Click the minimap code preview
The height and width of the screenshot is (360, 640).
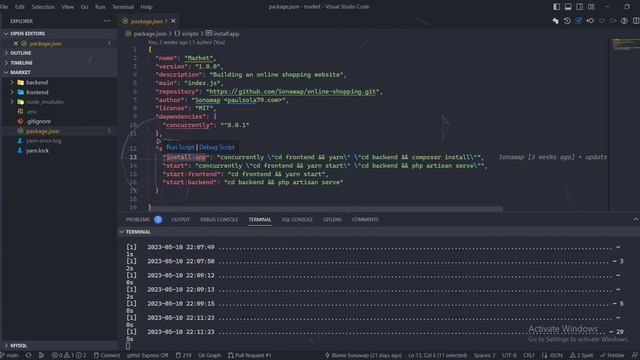[x=626, y=44]
